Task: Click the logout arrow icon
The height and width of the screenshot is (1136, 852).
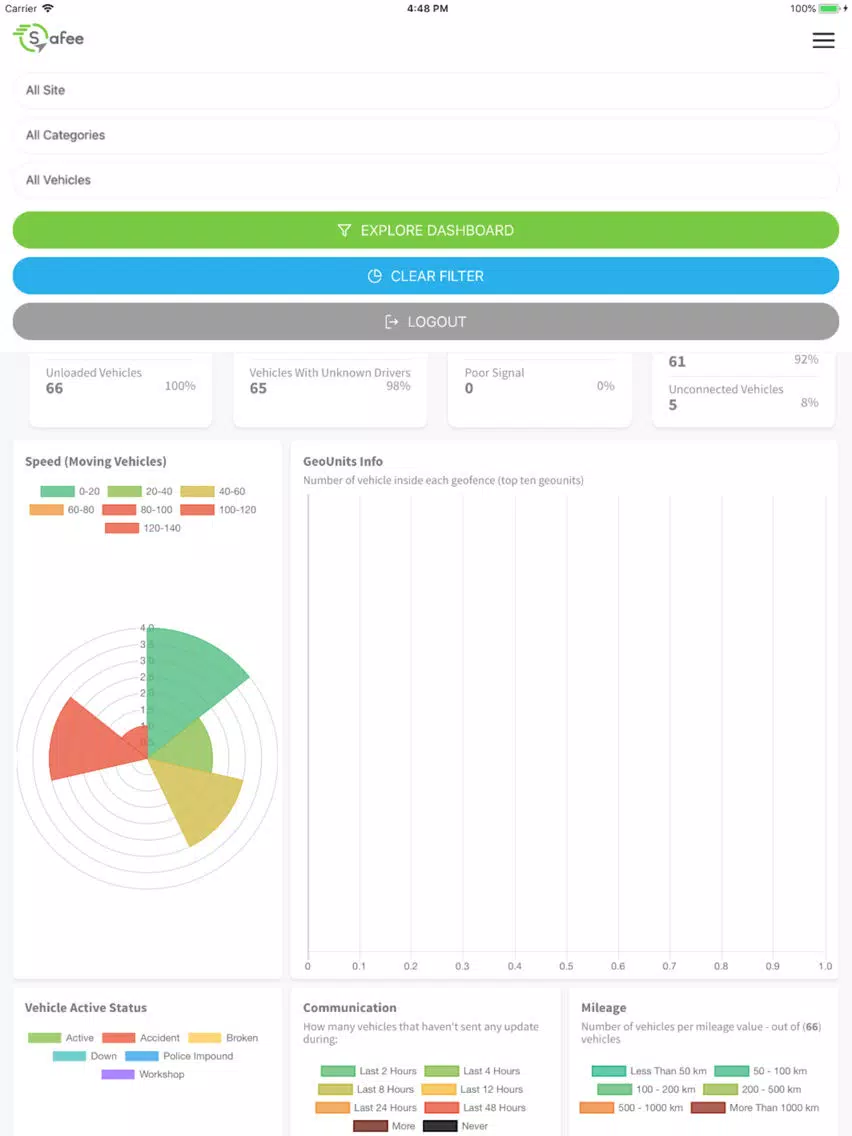Action: point(392,322)
